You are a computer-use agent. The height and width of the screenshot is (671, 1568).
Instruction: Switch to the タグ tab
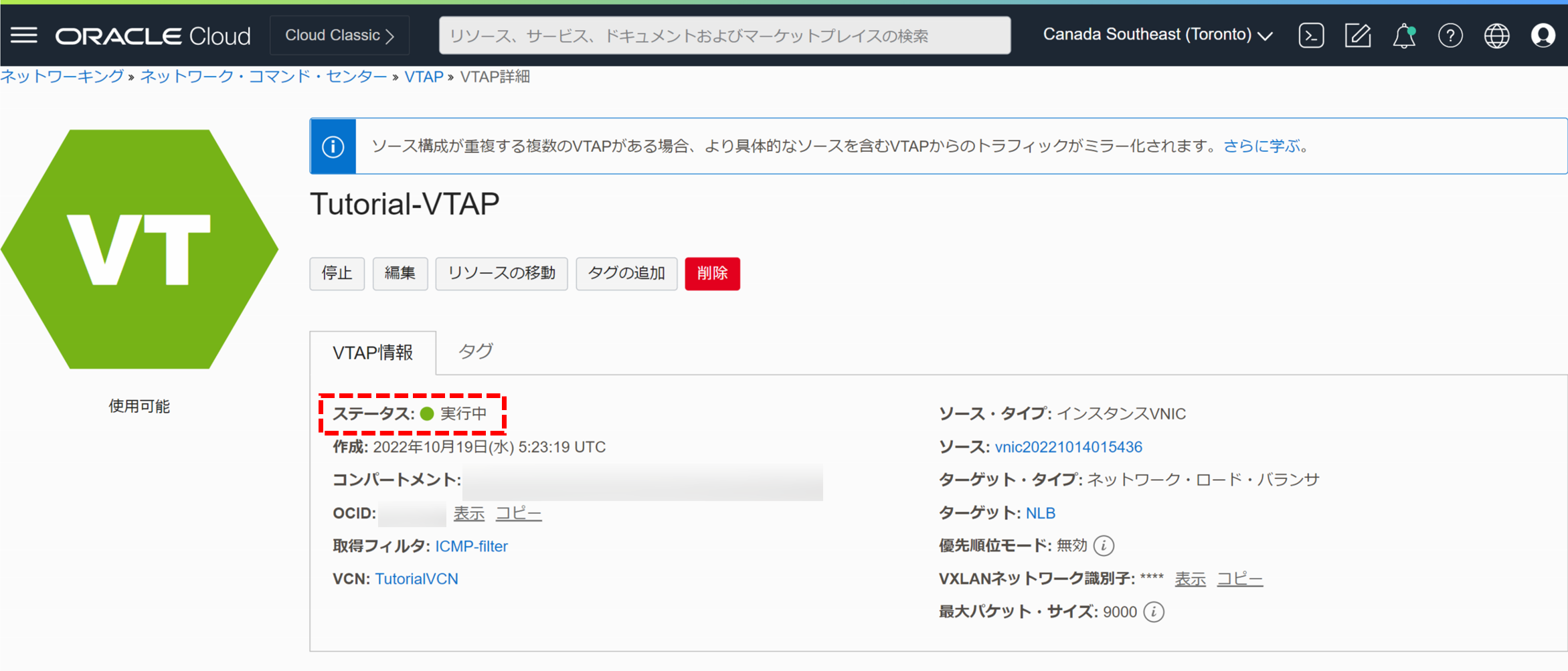(474, 352)
